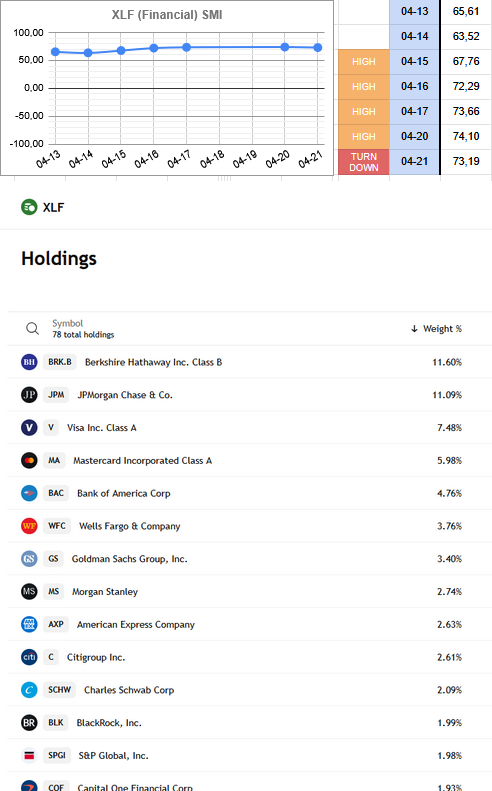
Task: Click the Symbol search input field
Action: click(83, 329)
